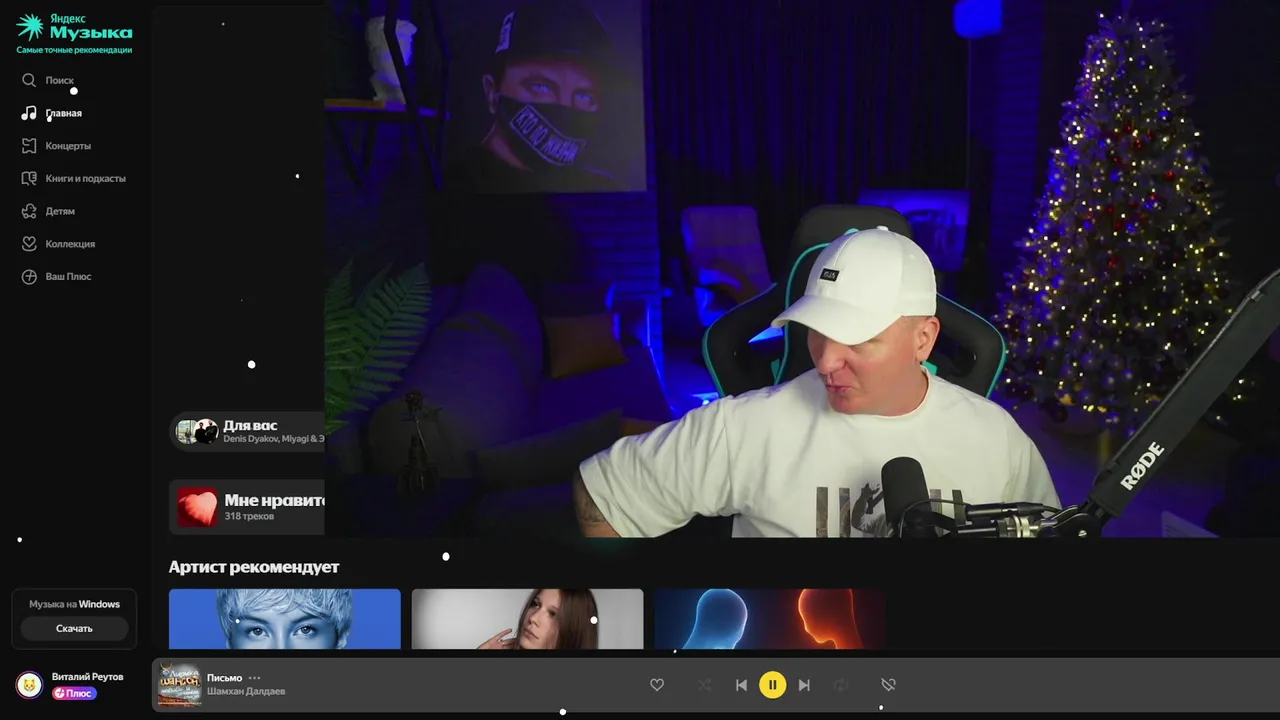
Task: Click the Плюс subscription badge
Action: point(74,693)
